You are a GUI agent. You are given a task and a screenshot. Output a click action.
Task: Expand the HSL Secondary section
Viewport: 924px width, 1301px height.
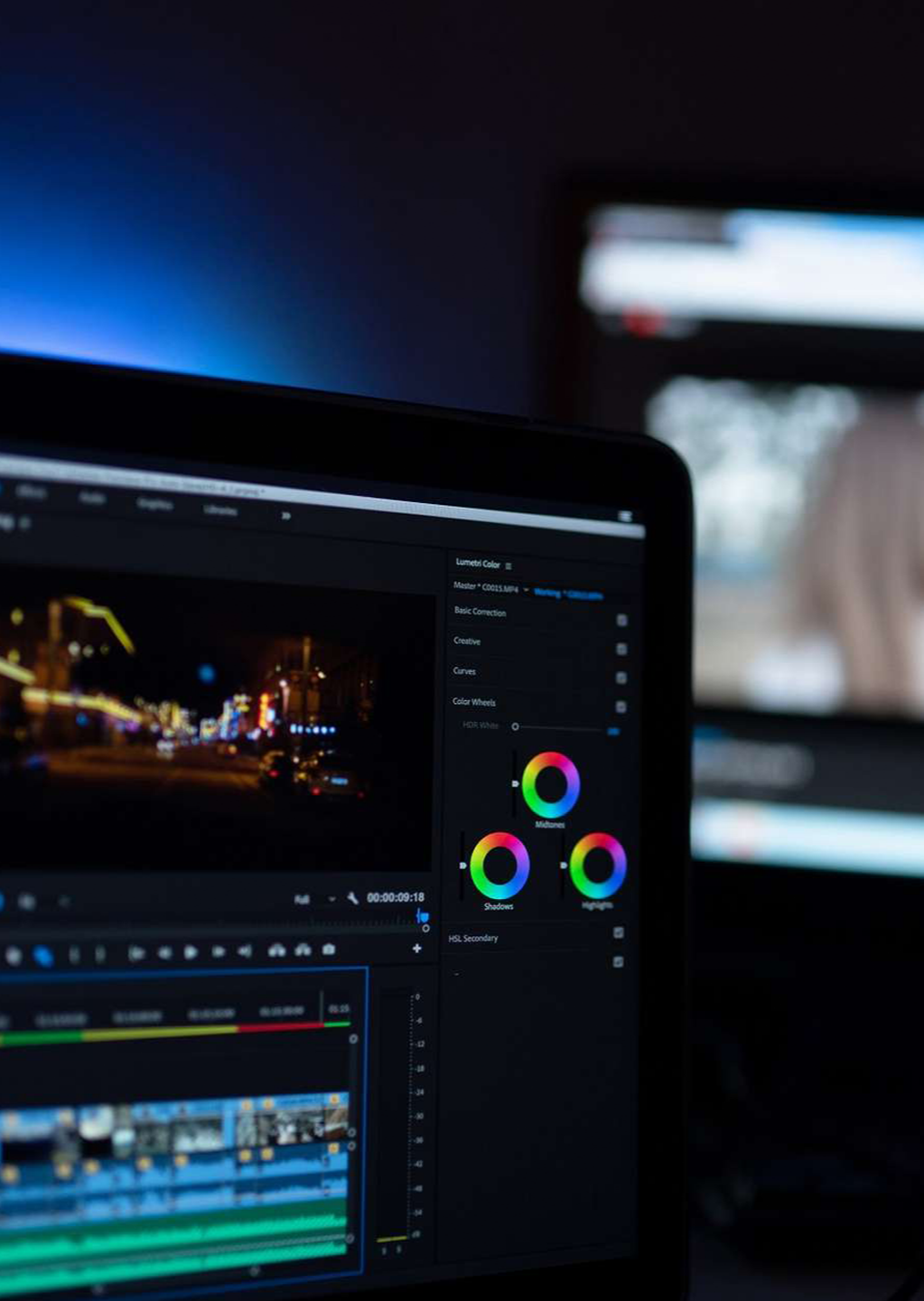click(473, 938)
